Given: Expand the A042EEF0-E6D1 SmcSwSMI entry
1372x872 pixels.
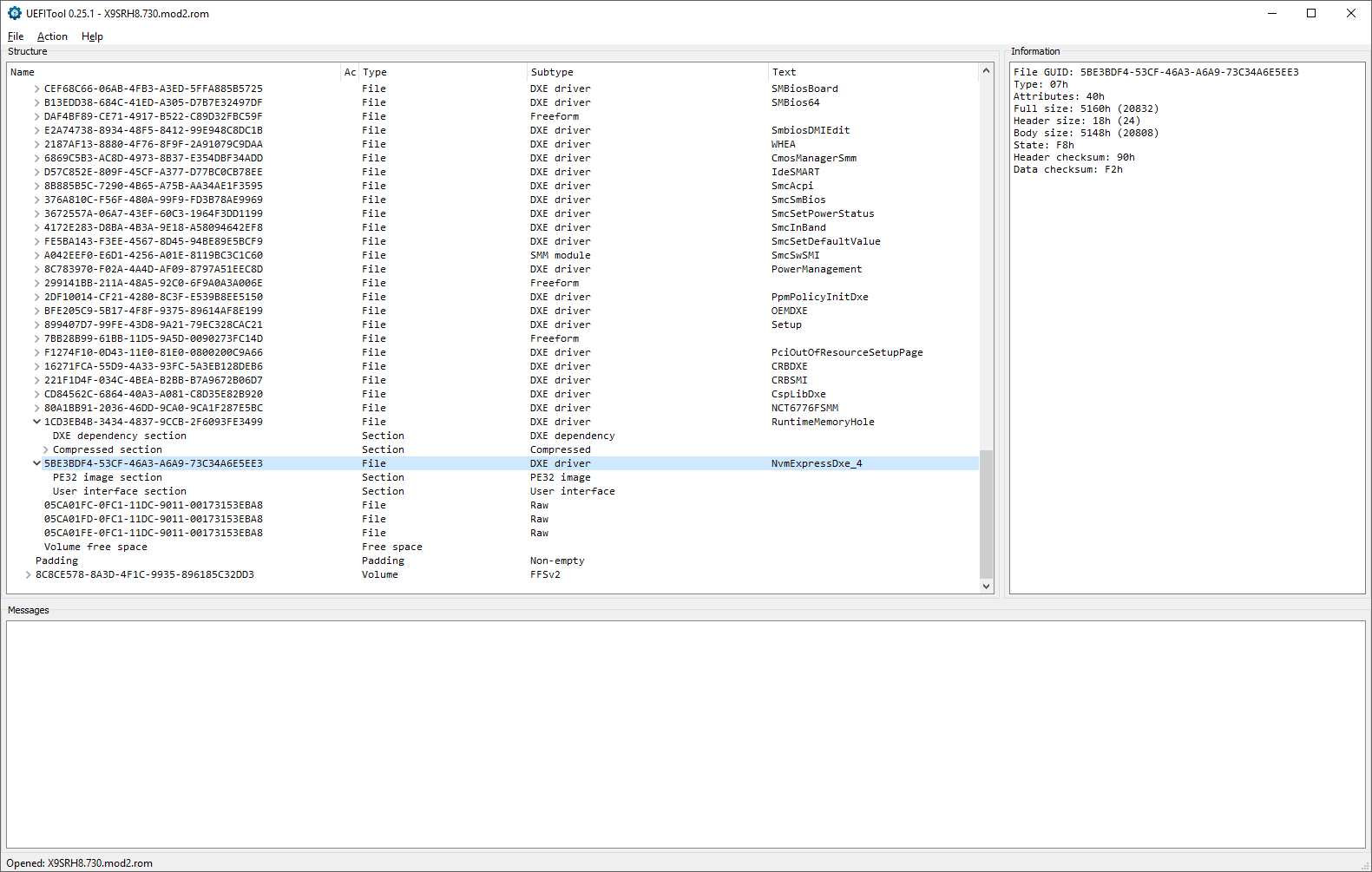Looking at the screenshot, I should click(36, 255).
